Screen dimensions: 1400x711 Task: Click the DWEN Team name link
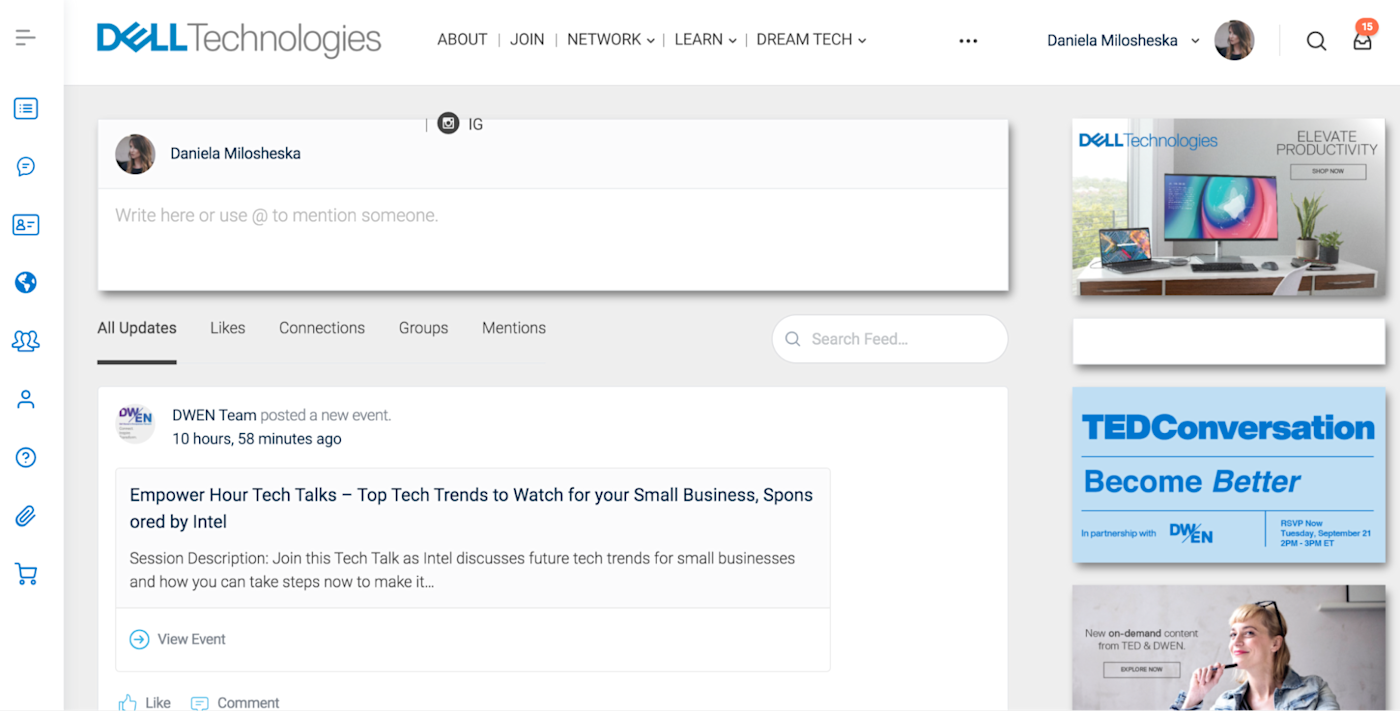tap(214, 415)
